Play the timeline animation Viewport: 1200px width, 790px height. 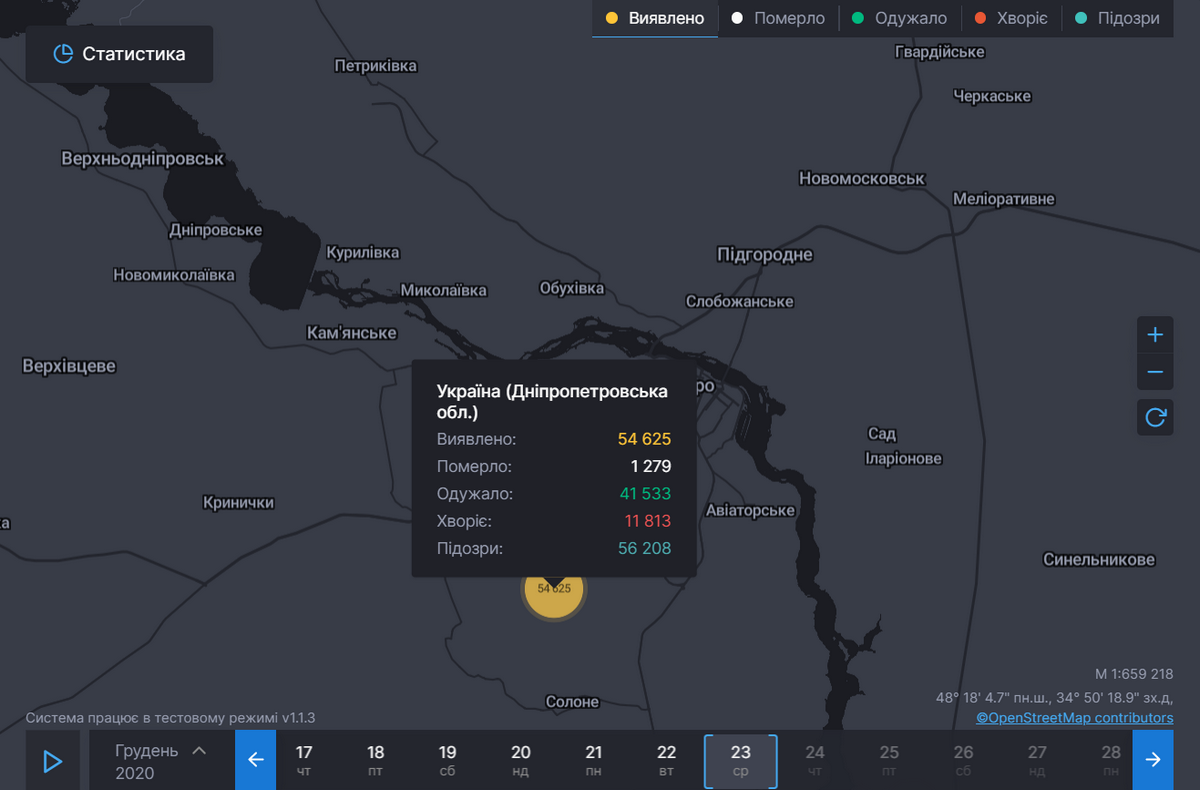pyautogui.click(x=52, y=761)
